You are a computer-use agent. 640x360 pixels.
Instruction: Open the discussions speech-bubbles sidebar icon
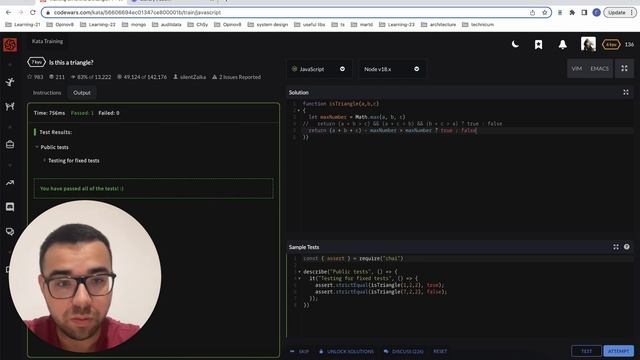(x=10, y=232)
